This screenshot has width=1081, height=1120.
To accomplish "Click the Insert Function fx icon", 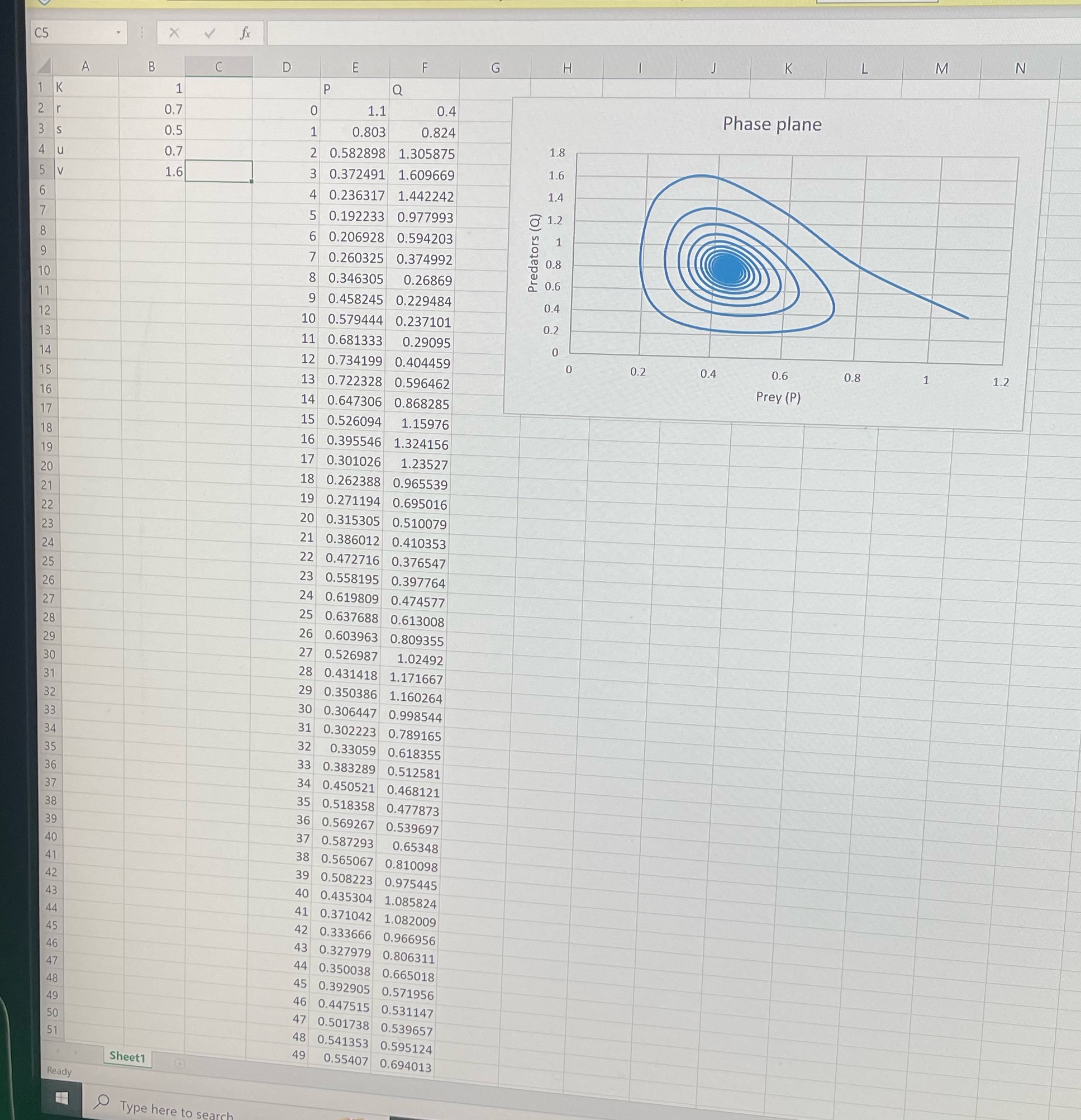I will pos(245,34).
